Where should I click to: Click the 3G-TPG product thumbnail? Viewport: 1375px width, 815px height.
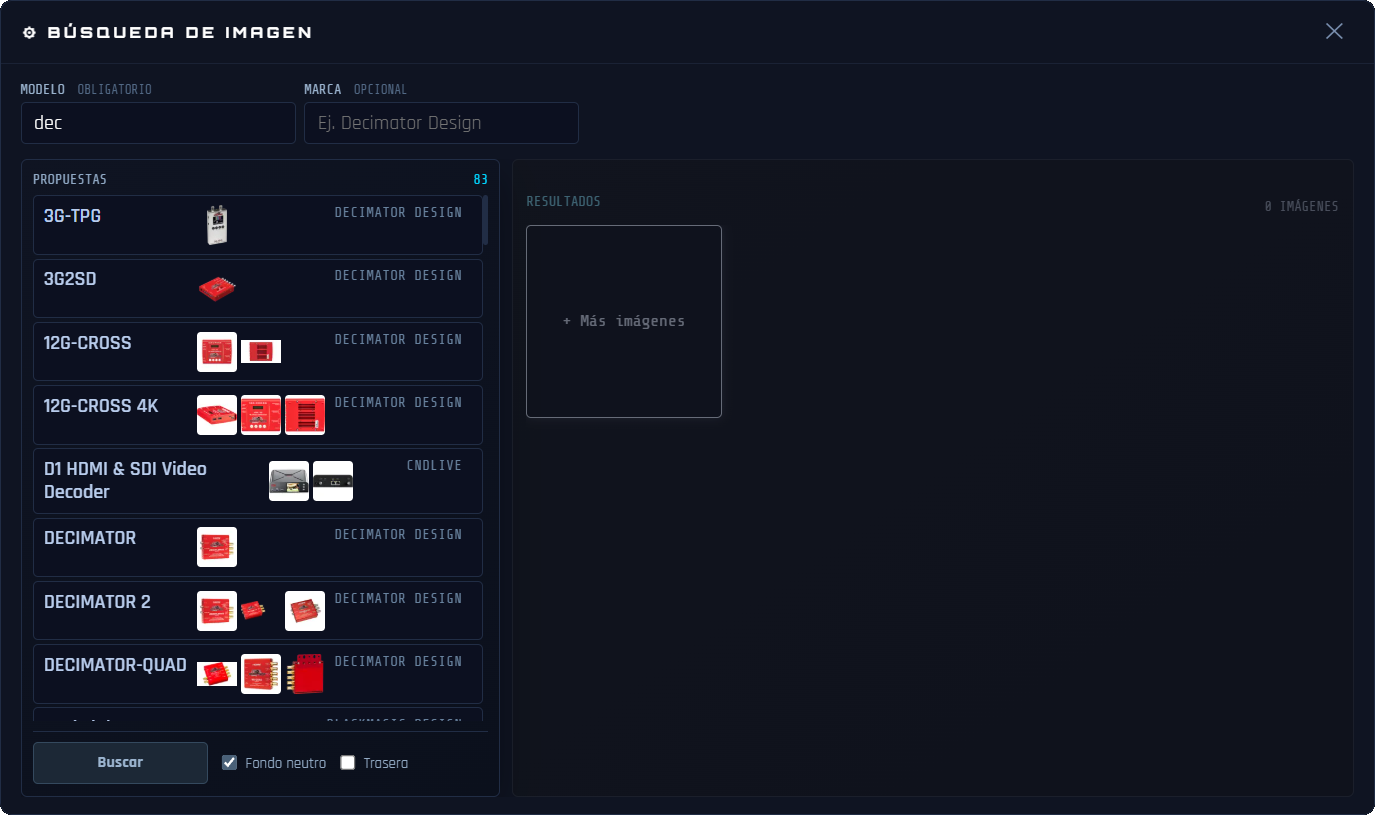(x=217, y=225)
